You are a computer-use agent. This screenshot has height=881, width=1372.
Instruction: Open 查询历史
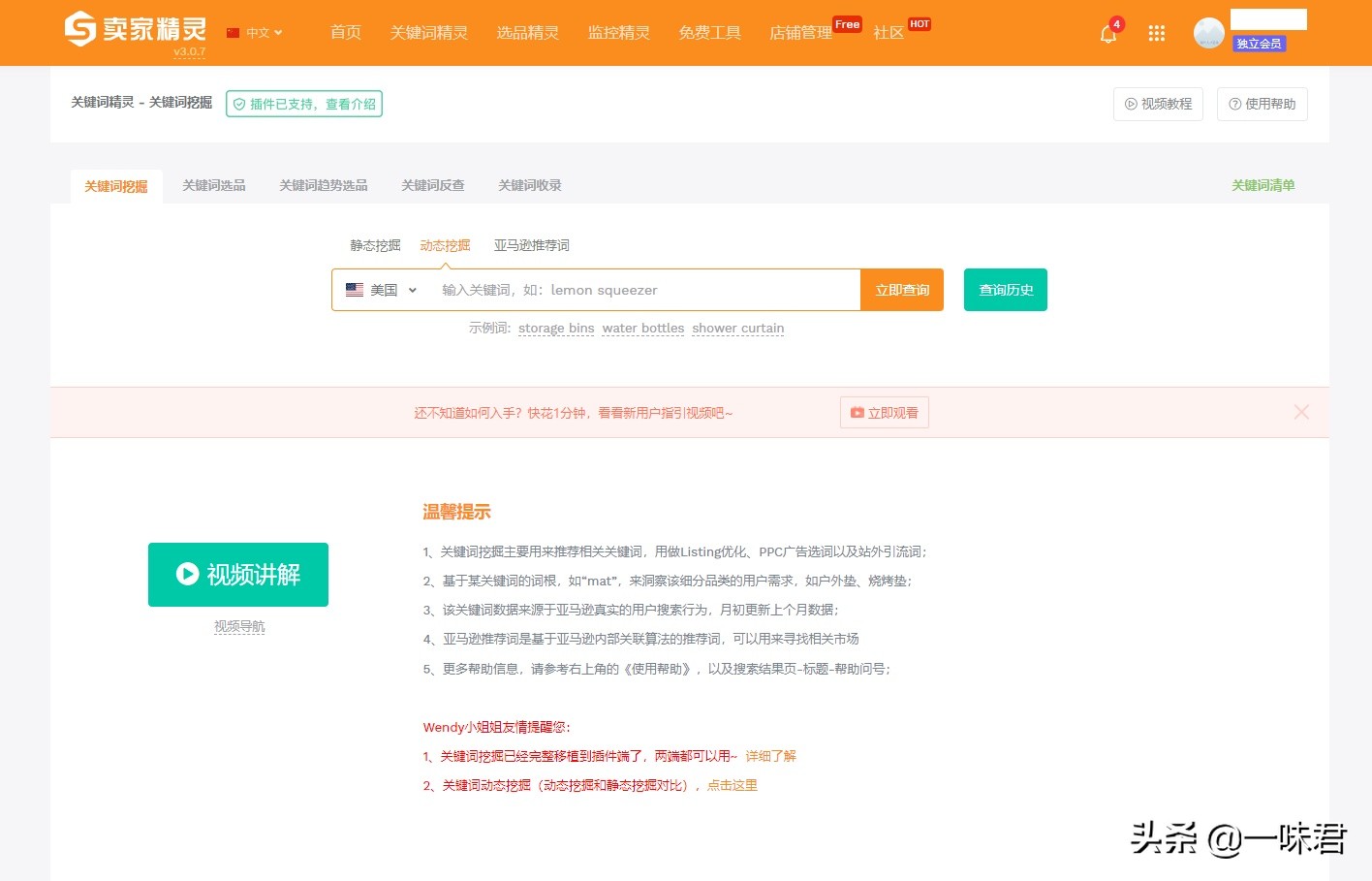(1006, 290)
